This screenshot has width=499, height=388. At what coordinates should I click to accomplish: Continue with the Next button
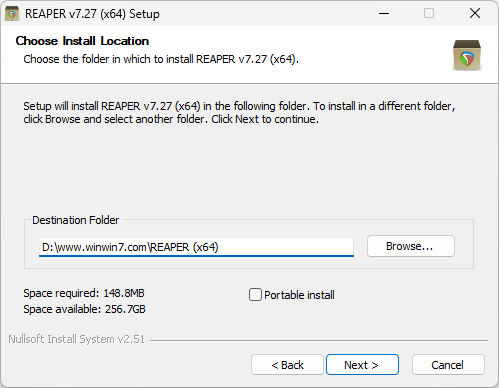coord(362,365)
